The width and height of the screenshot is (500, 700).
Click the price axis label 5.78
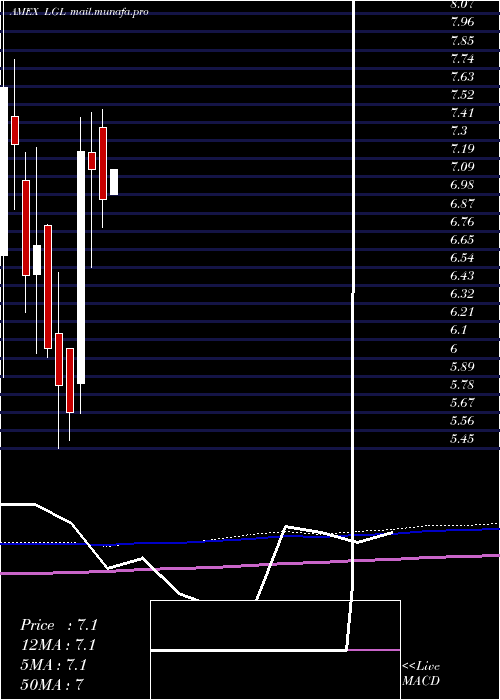pyautogui.click(x=462, y=384)
